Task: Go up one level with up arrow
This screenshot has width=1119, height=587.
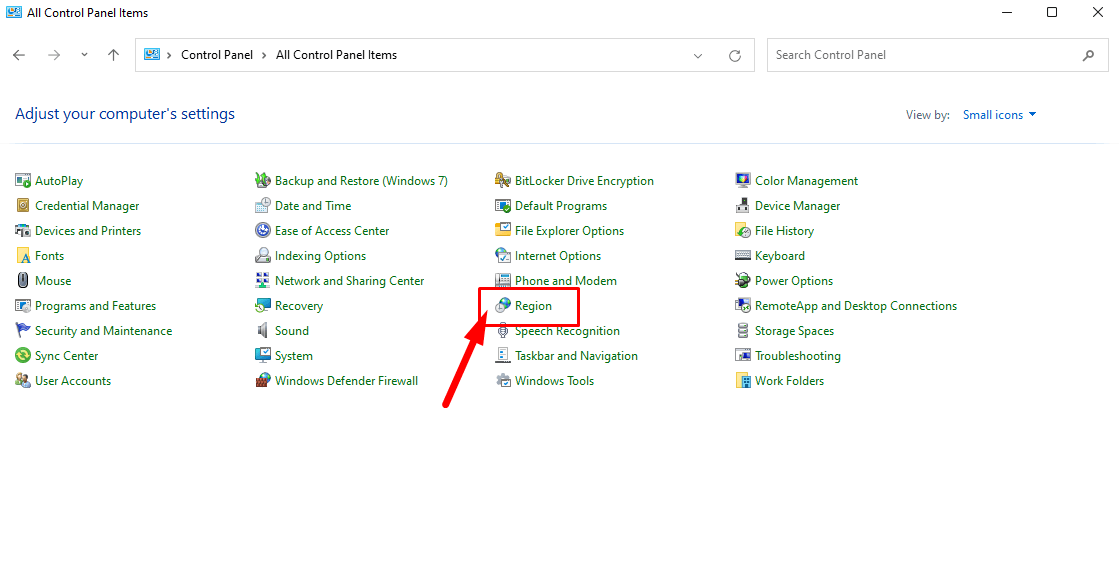Action: pyautogui.click(x=113, y=55)
